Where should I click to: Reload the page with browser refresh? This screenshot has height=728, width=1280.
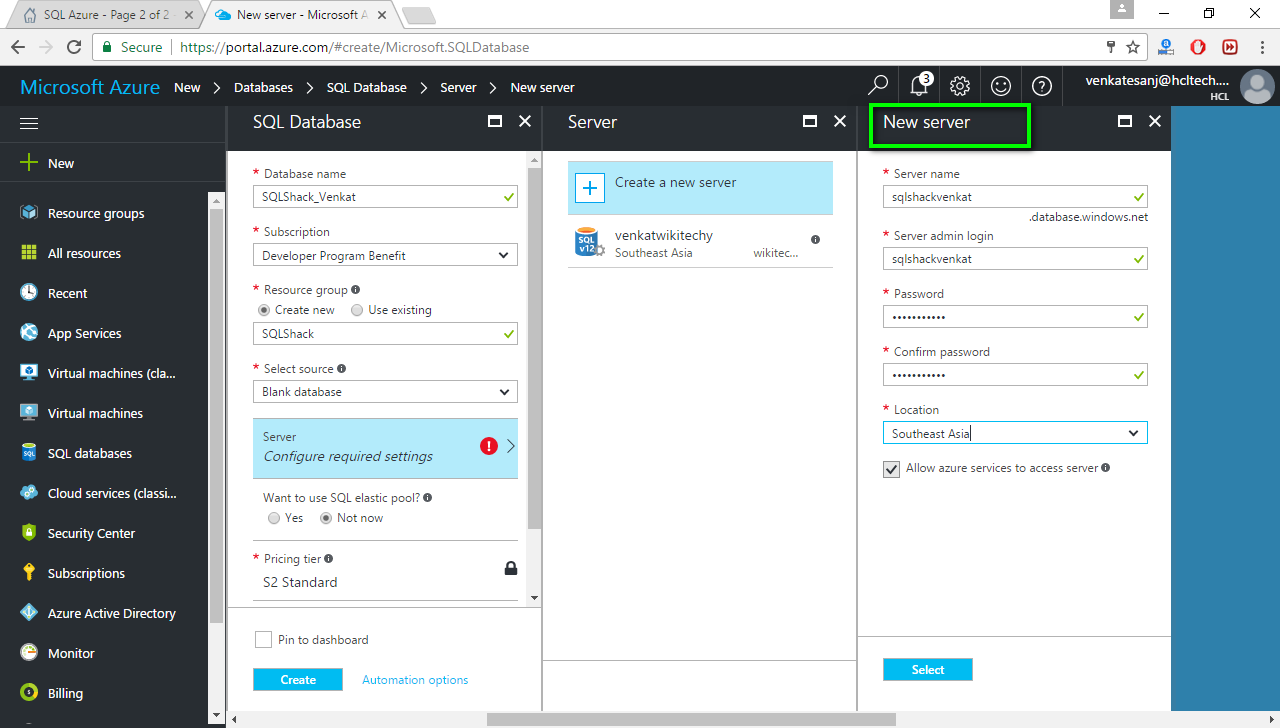tap(74, 47)
